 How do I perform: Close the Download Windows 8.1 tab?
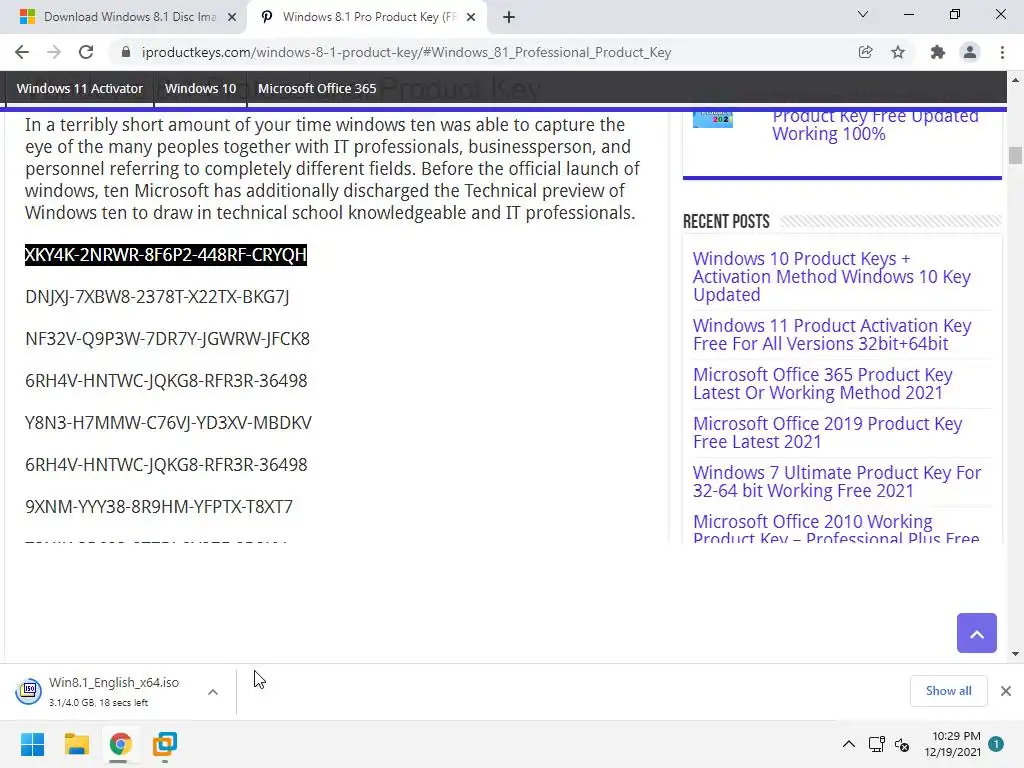(232, 17)
